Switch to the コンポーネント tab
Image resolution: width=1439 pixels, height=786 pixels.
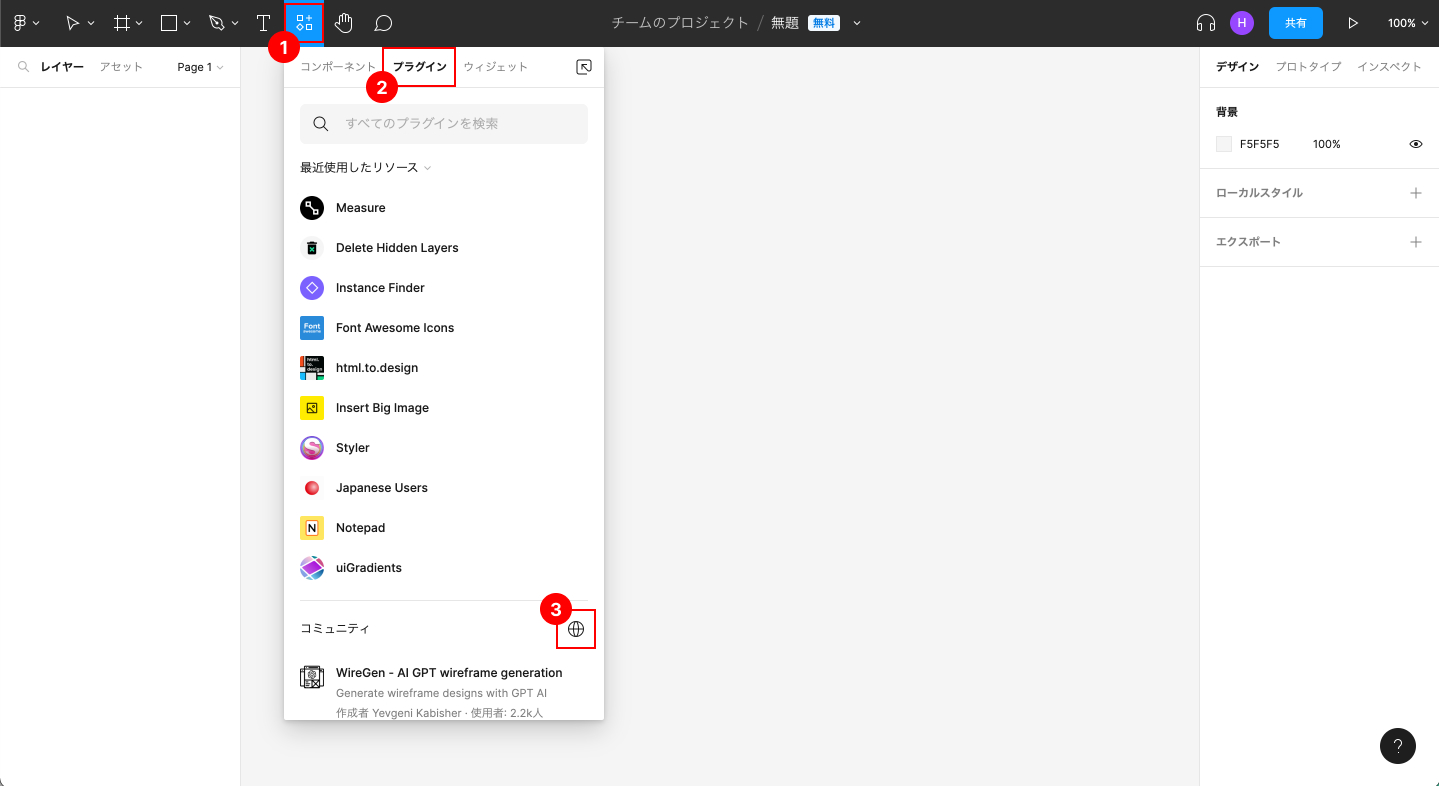338,67
